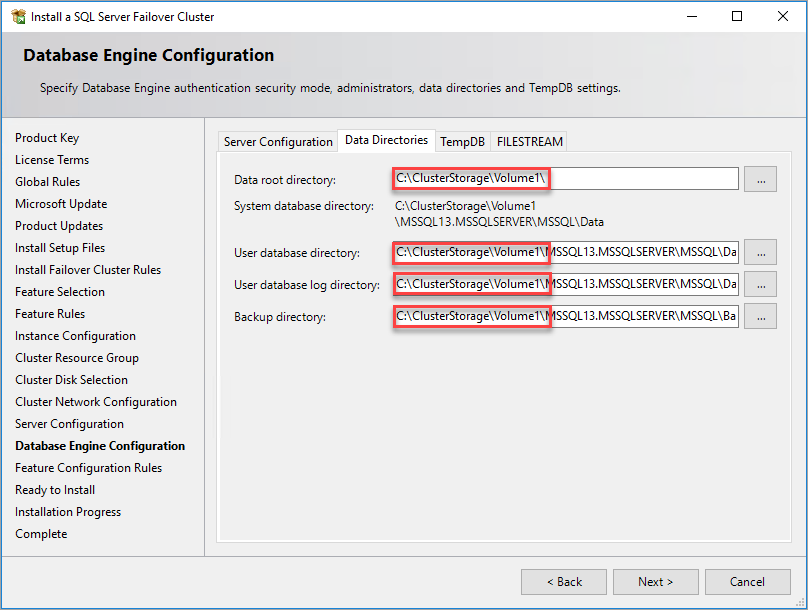Viewport: 808px width, 610px height.
Task: Browse for the Backup directory
Action: (x=760, y=316)
